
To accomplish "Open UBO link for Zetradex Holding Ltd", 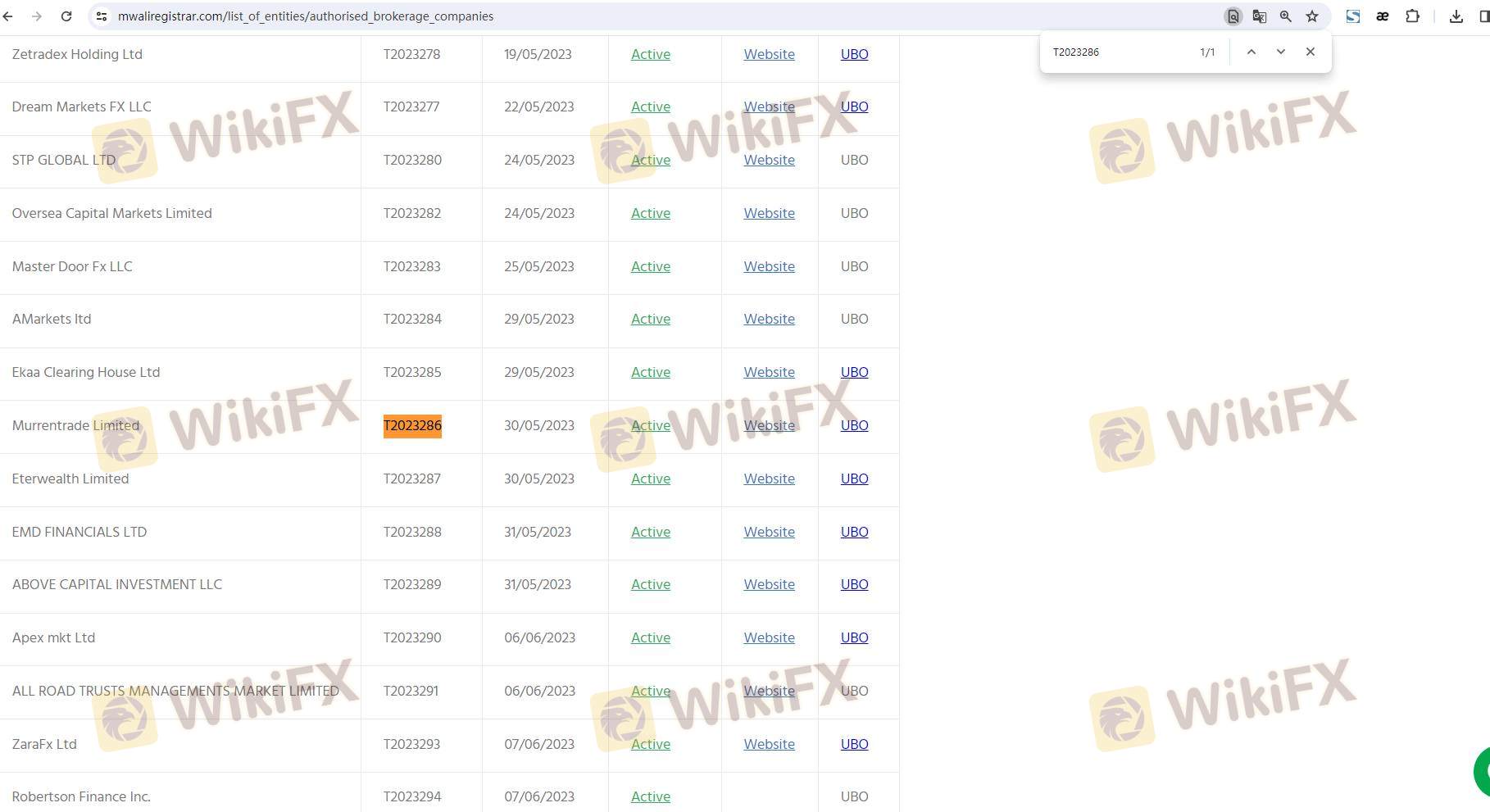I will tap(854, 54).
